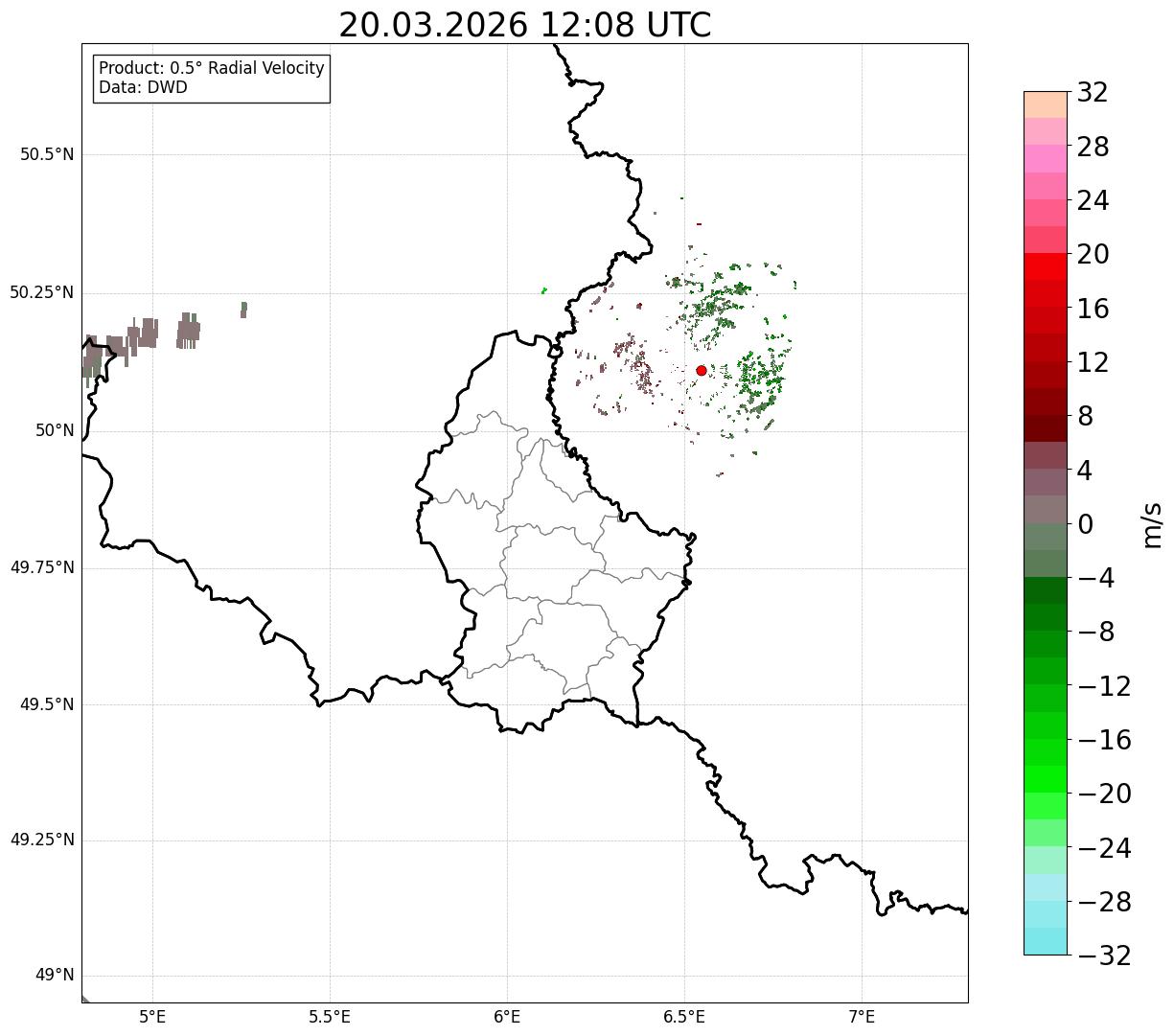Click the 5.5°E longitude label

[x=330, y=1017]
